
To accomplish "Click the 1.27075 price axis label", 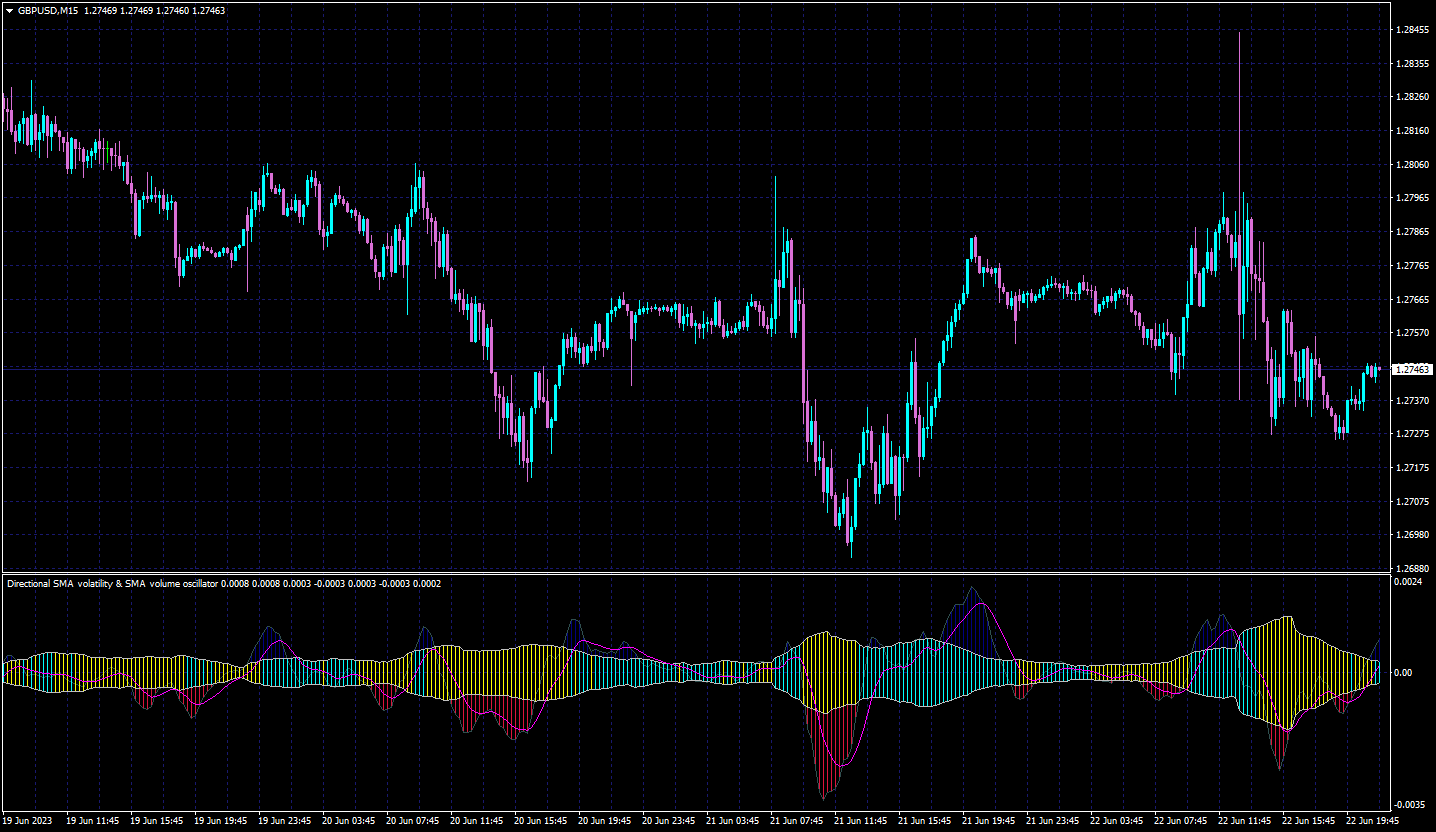I will pyautogui.click(x=1412, y=502).
